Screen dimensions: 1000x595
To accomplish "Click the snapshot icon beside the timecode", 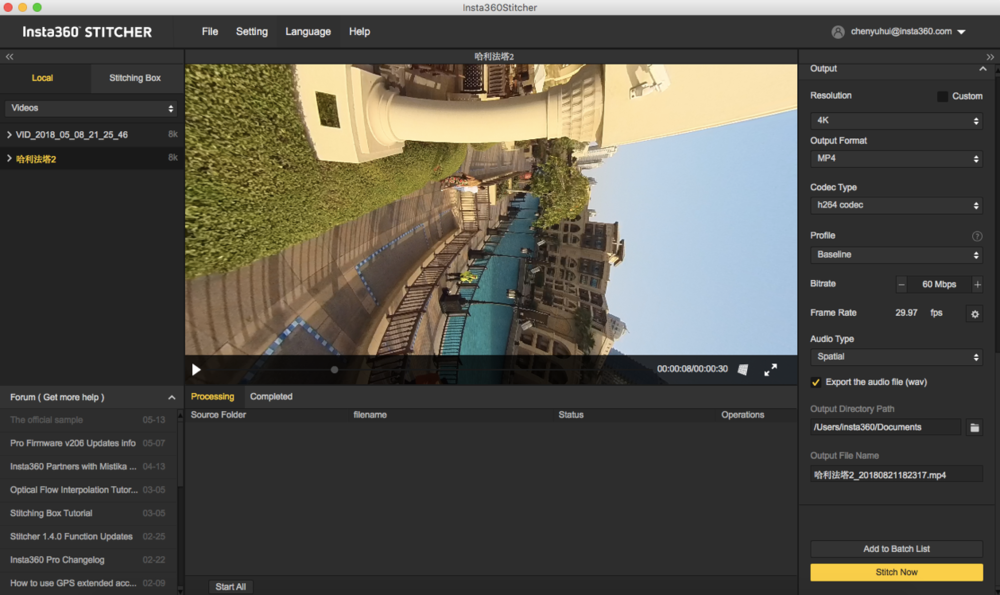I will click(x=743, y=370).
